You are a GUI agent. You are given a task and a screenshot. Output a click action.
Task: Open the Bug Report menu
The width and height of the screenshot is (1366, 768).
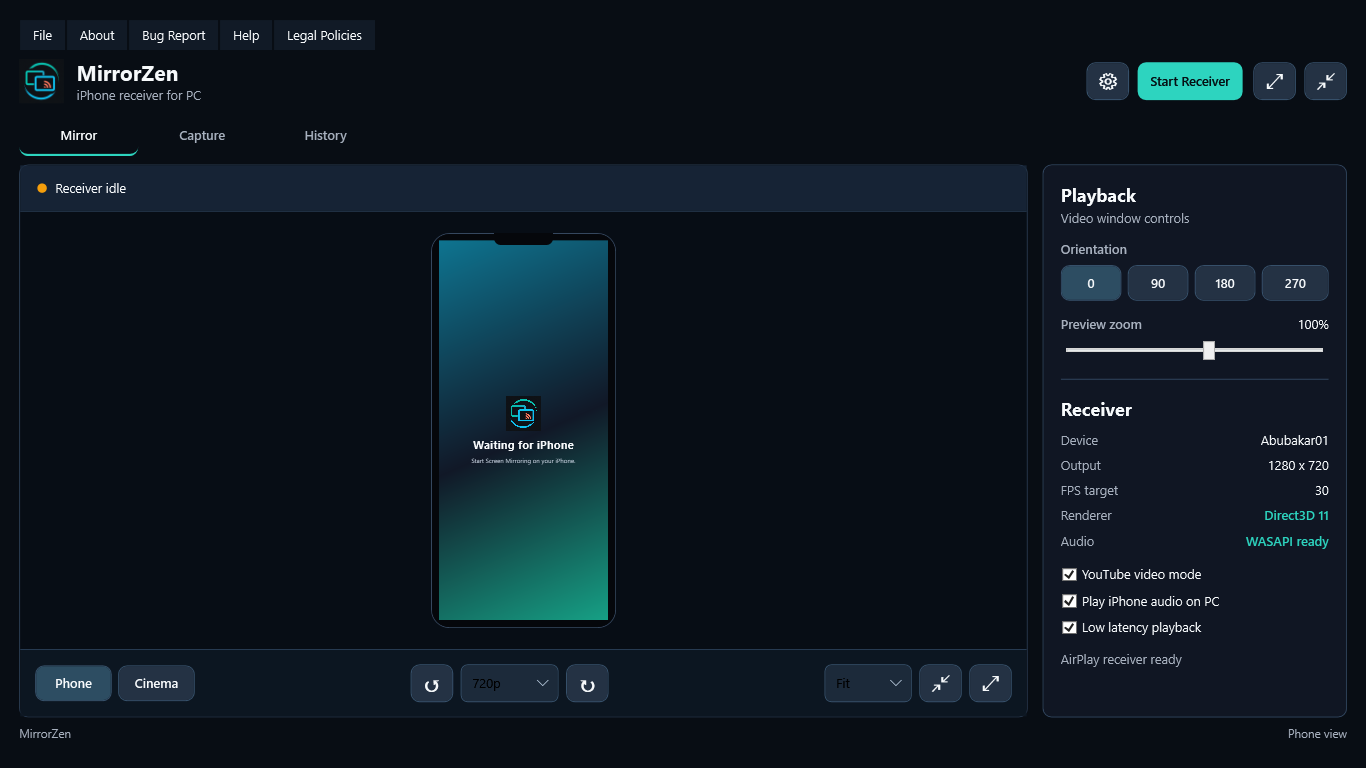(x=174, y=35)
